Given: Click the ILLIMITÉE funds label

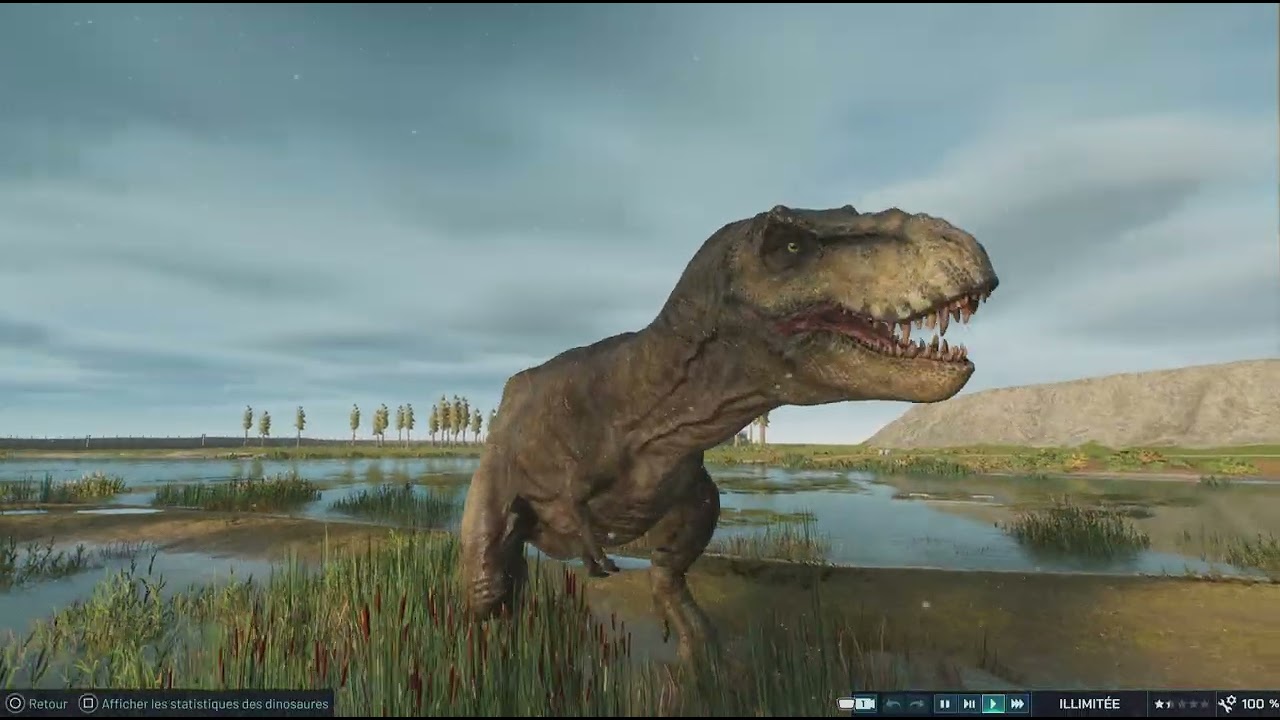Looking at the screenshot, I should [1090, 704].
